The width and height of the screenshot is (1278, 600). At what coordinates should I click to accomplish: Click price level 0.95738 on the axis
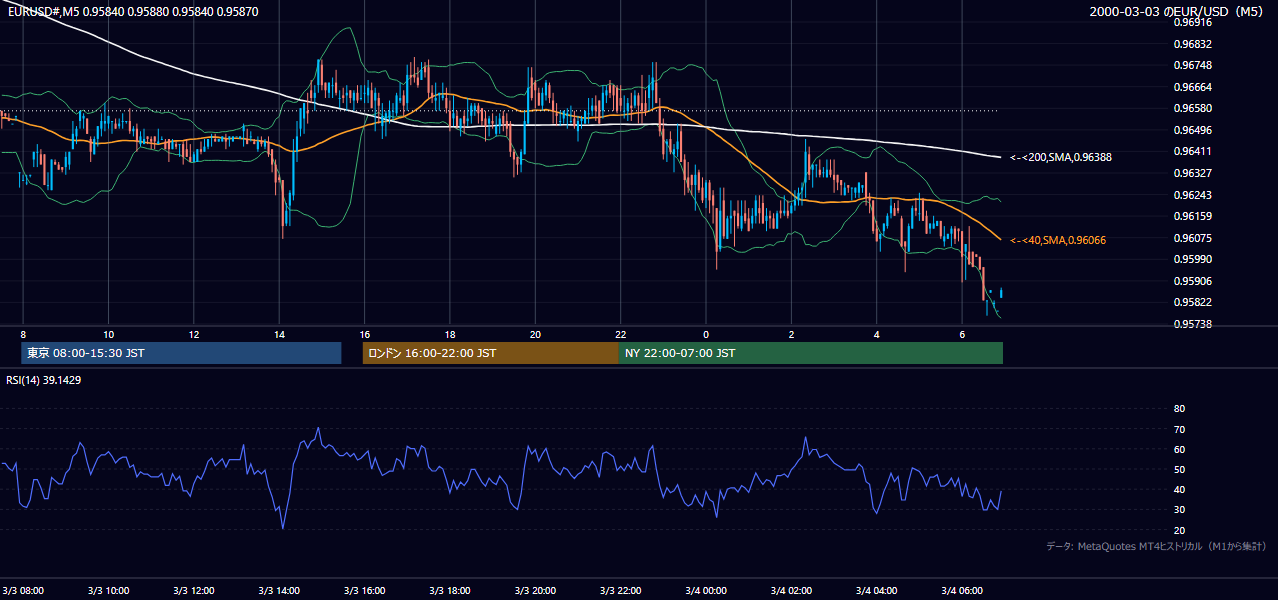pyautogui.click(x=1192, y=324)
